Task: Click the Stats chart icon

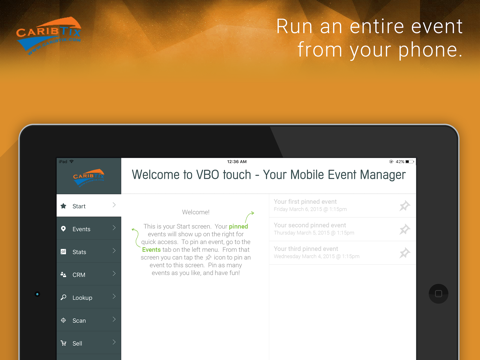Action: pos(63,252)
